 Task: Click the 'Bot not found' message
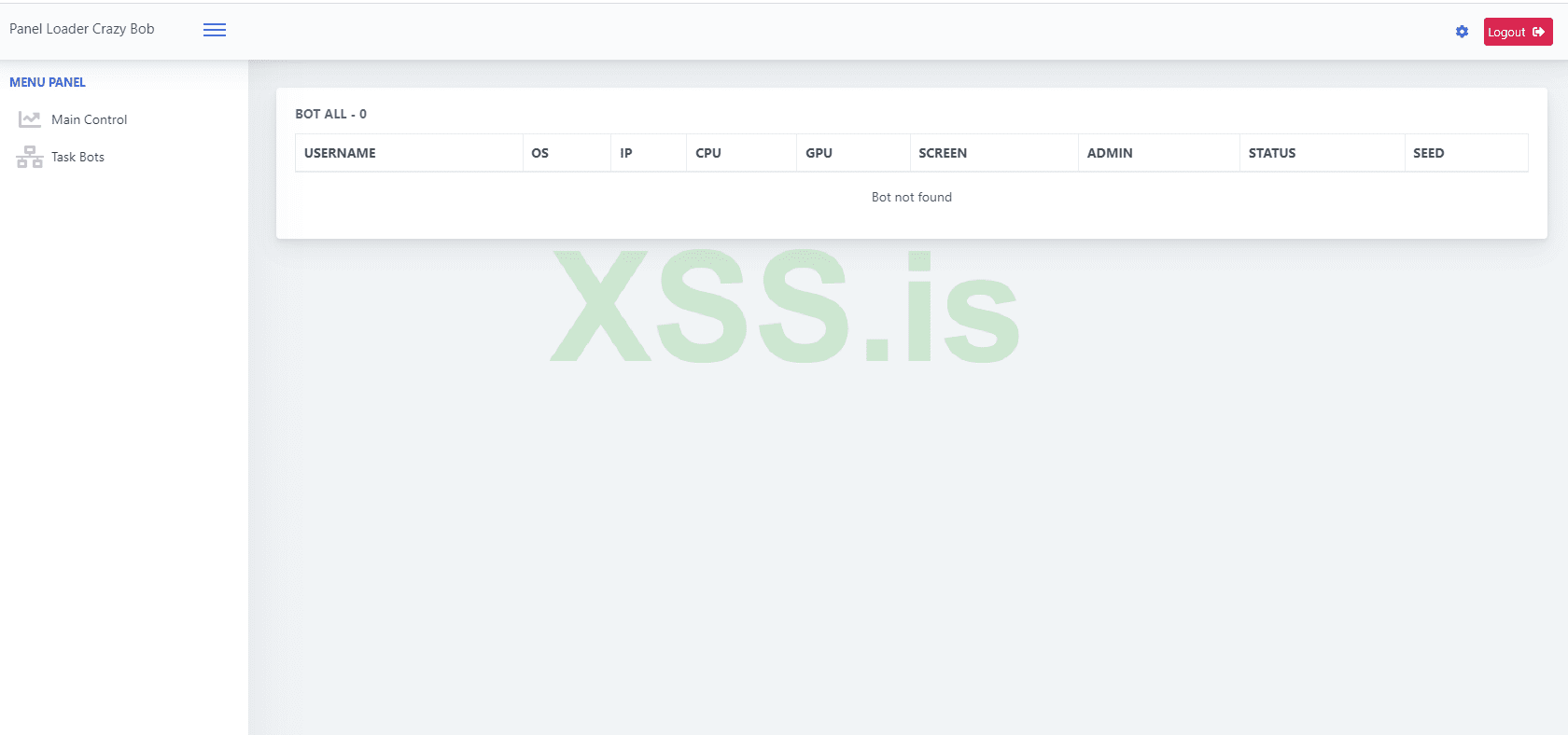(x=912, y=197)
